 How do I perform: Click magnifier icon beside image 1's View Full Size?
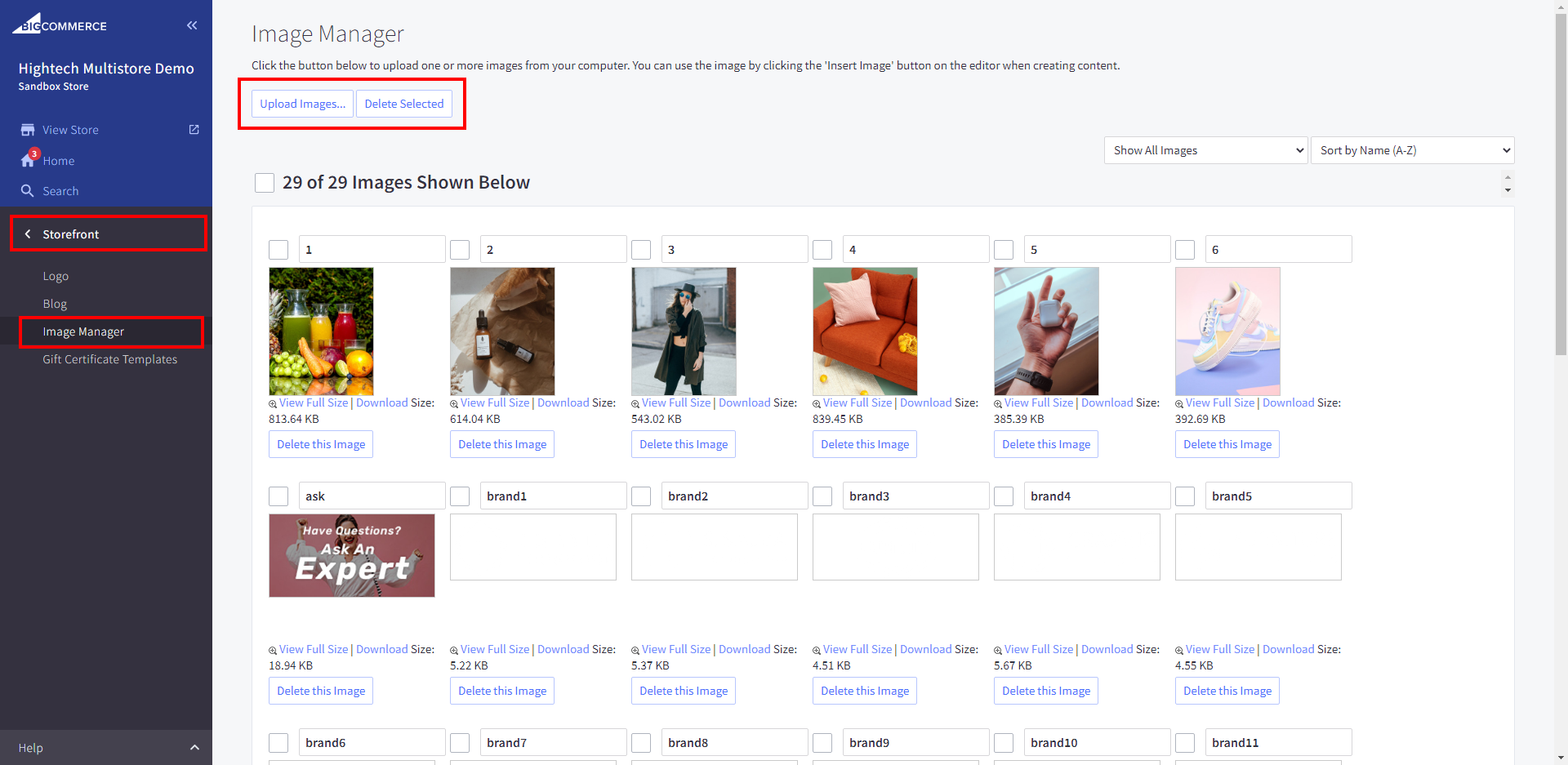click(x=273, y=404)
